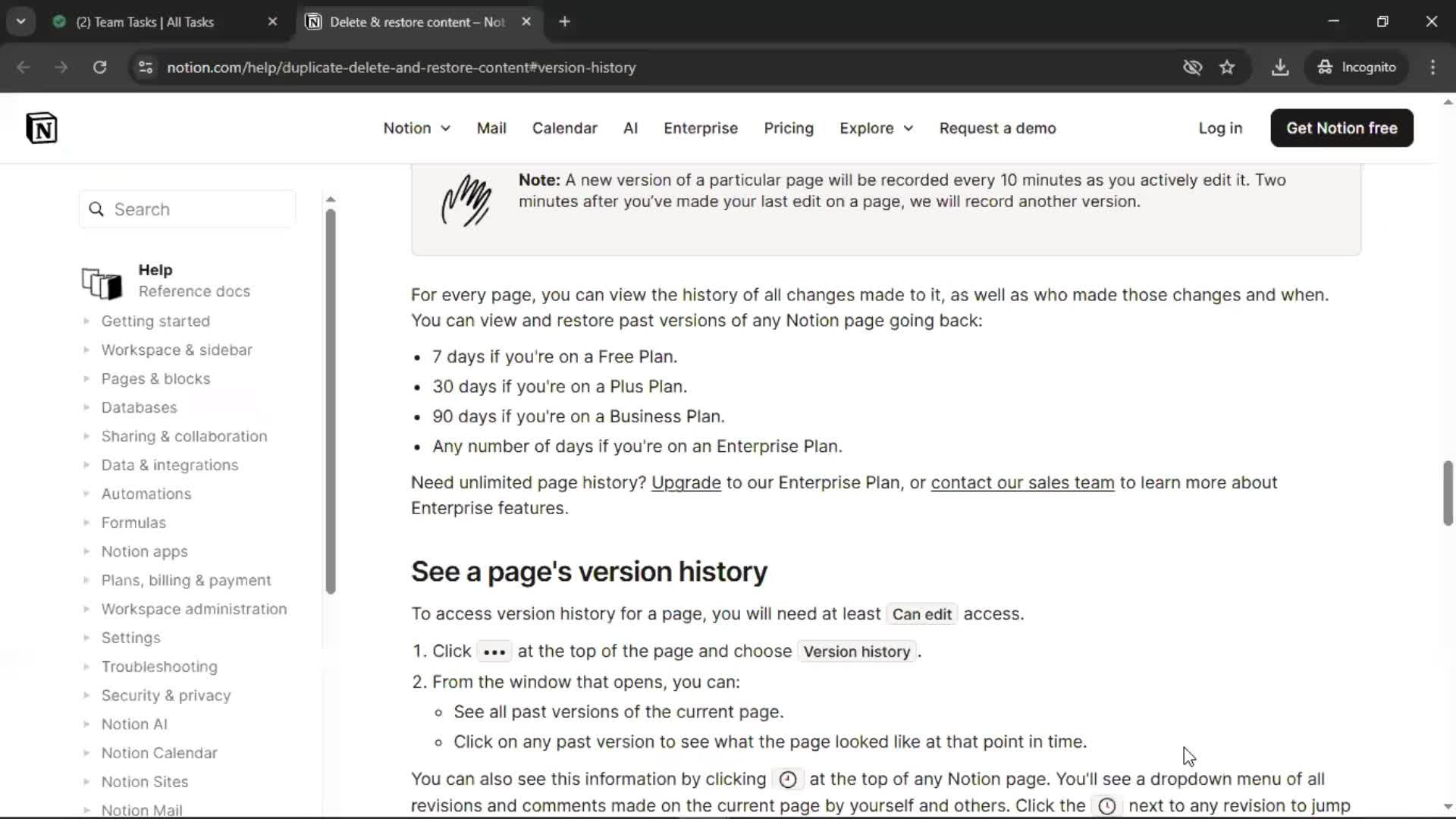Close the Delete & restore content tab
Image resolution: width=1456 pixels, height=819 pixels.
click(x=526, y=21)
